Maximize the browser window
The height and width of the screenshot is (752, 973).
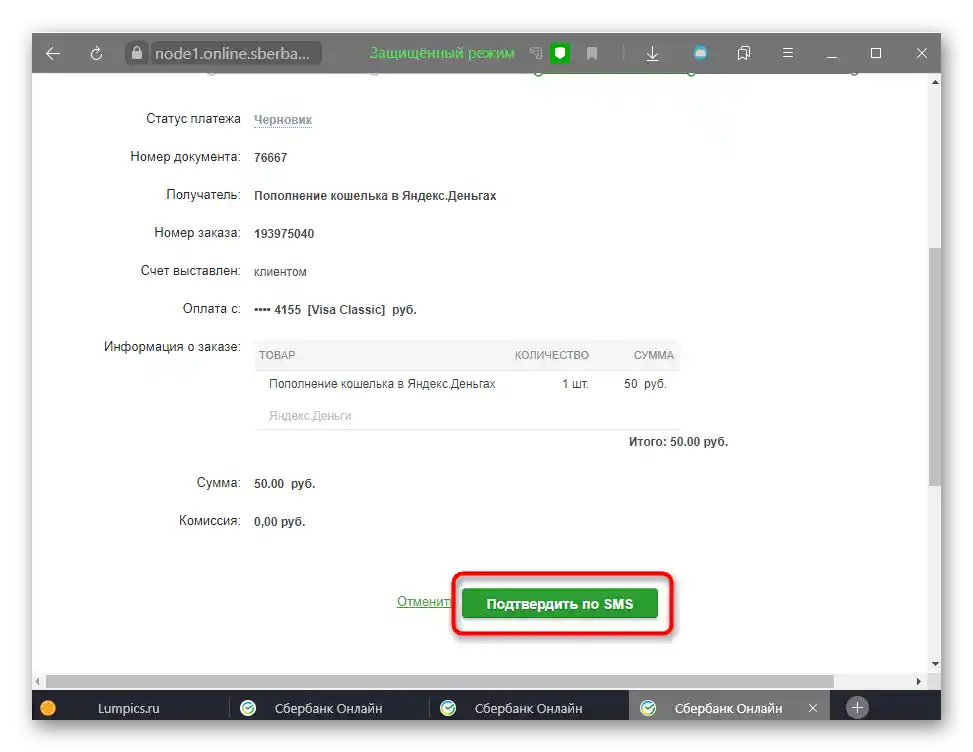pos(876,53)
